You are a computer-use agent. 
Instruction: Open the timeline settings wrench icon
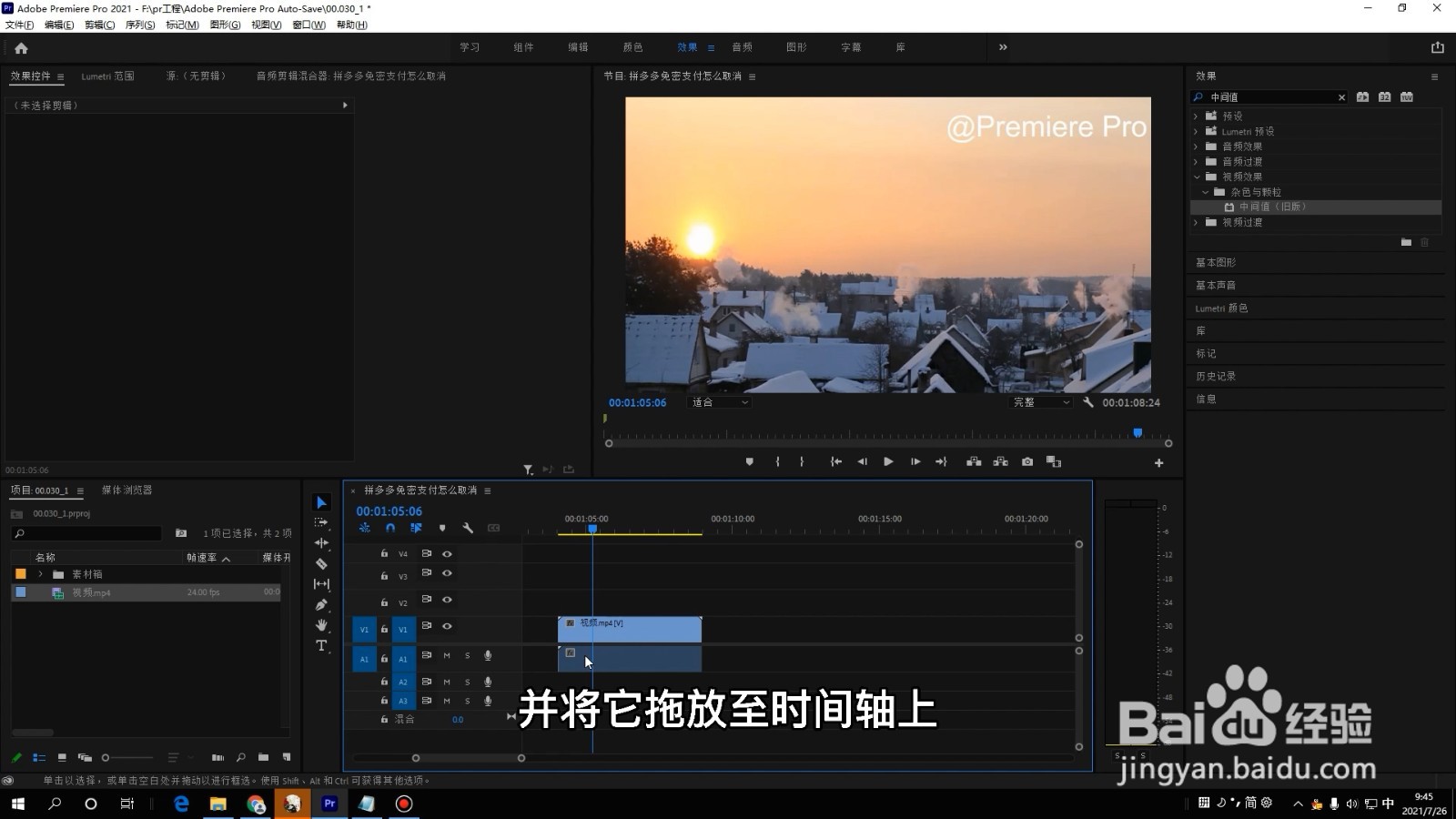(469, 528)
